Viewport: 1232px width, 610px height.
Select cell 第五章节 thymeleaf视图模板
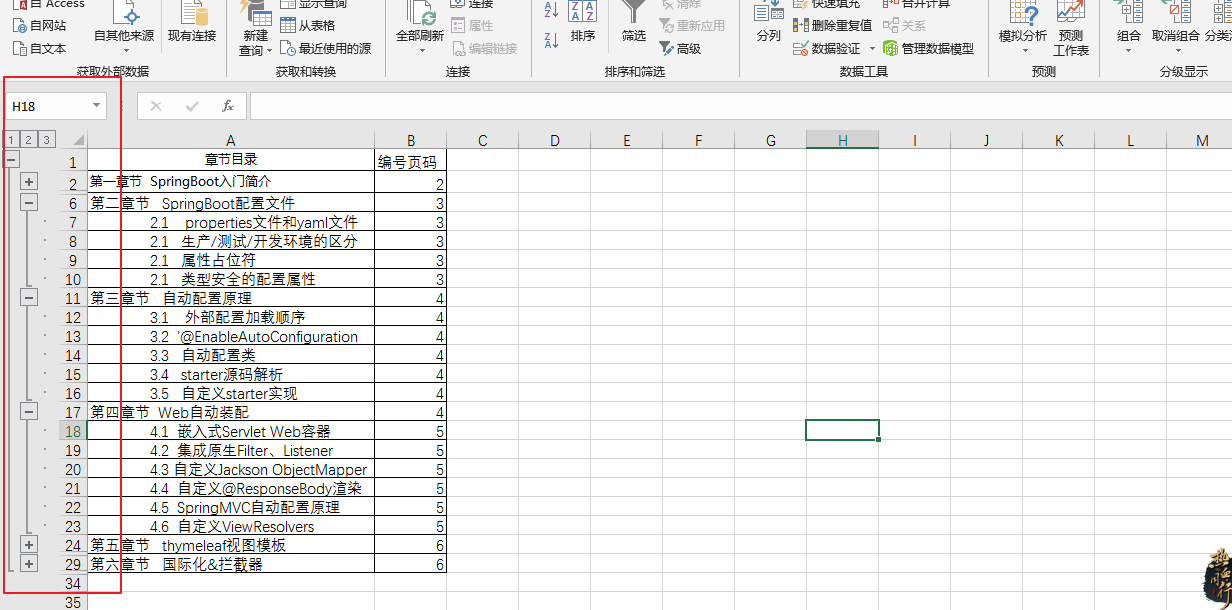tap(231, 545)
